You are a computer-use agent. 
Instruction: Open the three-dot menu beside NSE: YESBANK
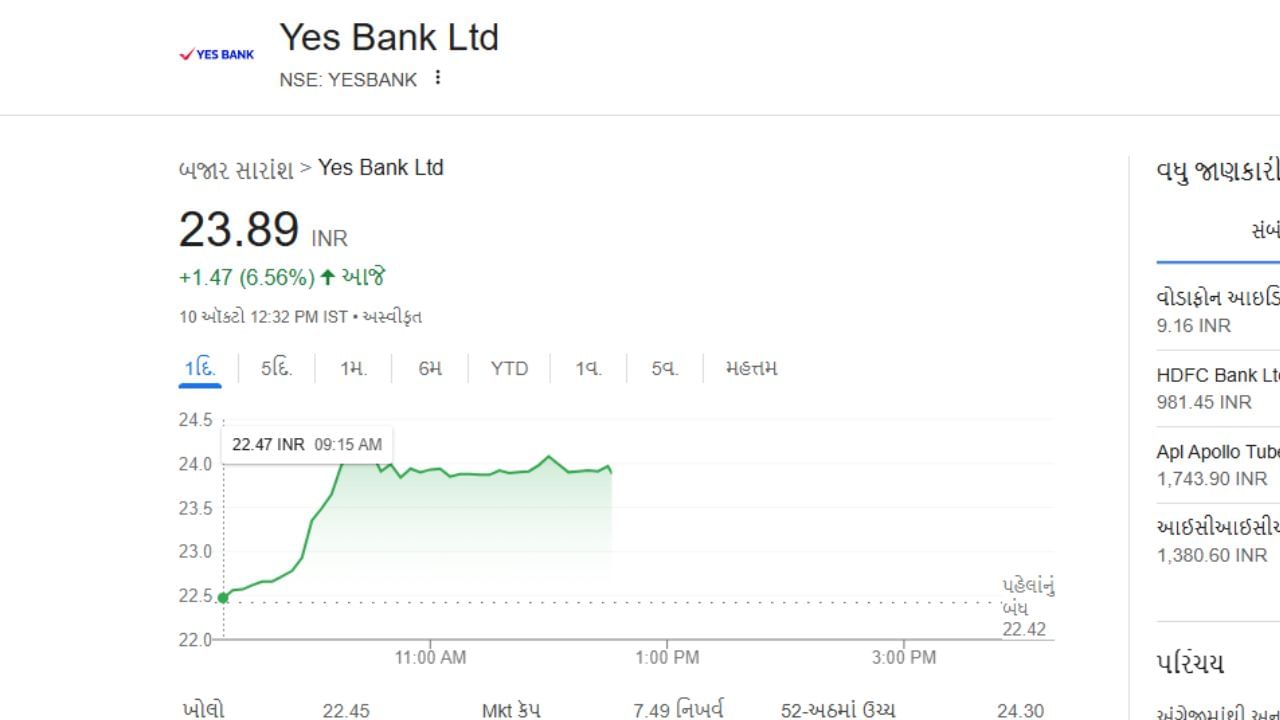[x=437, y=78]
